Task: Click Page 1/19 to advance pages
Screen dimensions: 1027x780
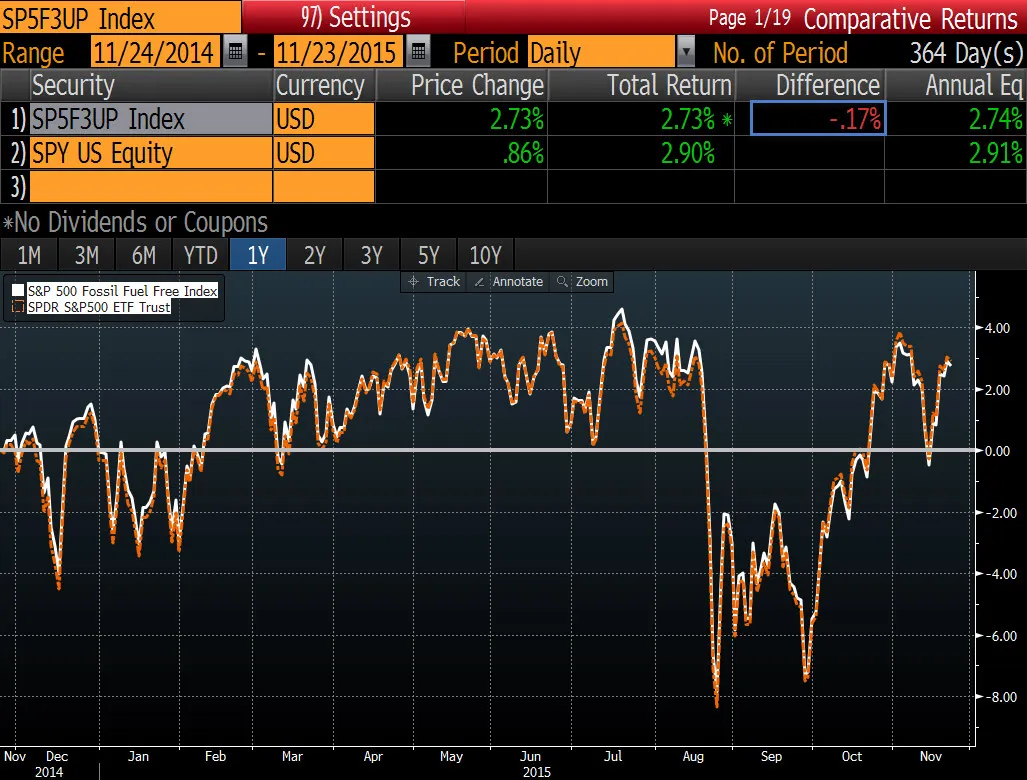Action: 751,18
